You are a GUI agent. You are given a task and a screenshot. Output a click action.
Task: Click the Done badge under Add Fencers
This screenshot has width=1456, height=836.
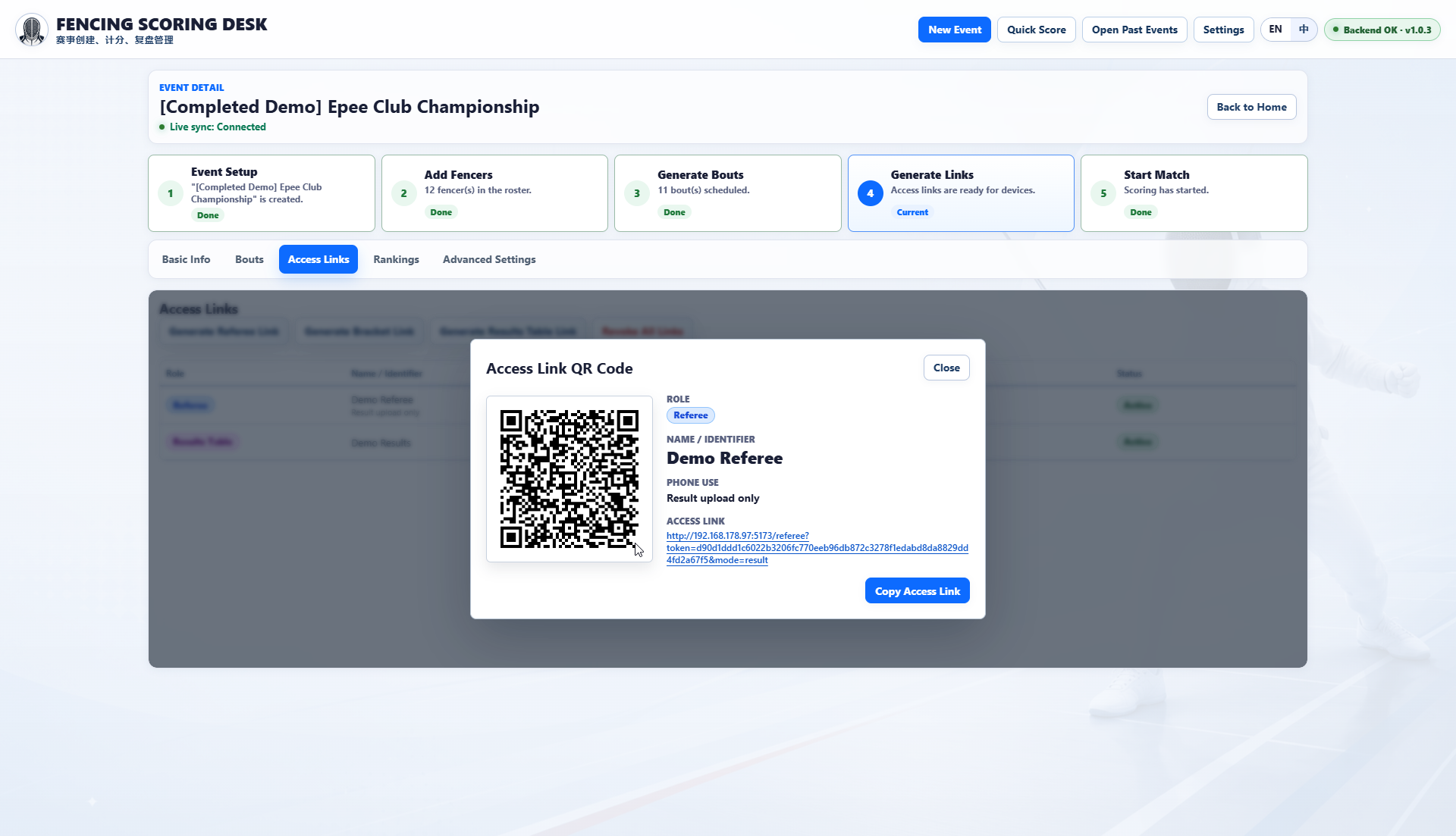pos(441,212)
